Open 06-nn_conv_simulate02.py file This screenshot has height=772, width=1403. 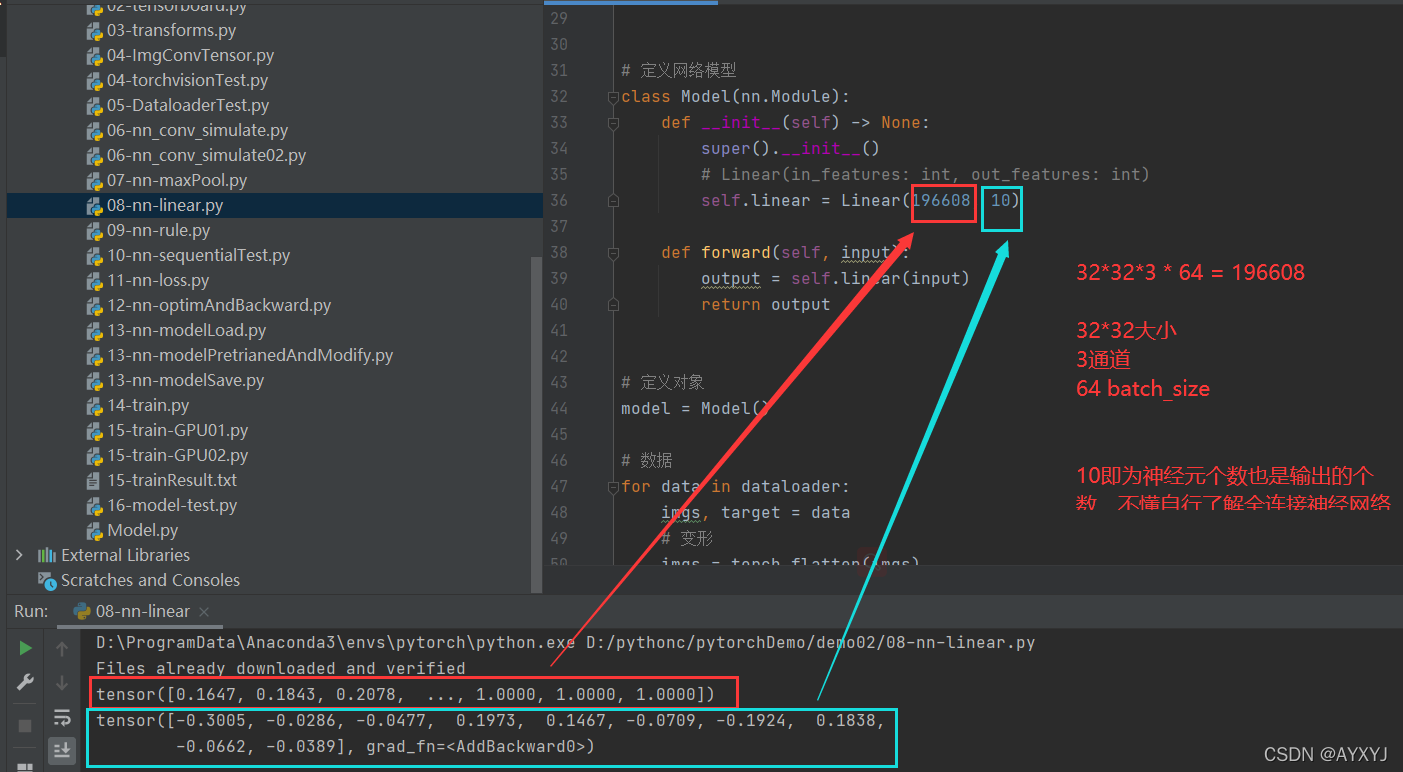[x=206, y=155]
